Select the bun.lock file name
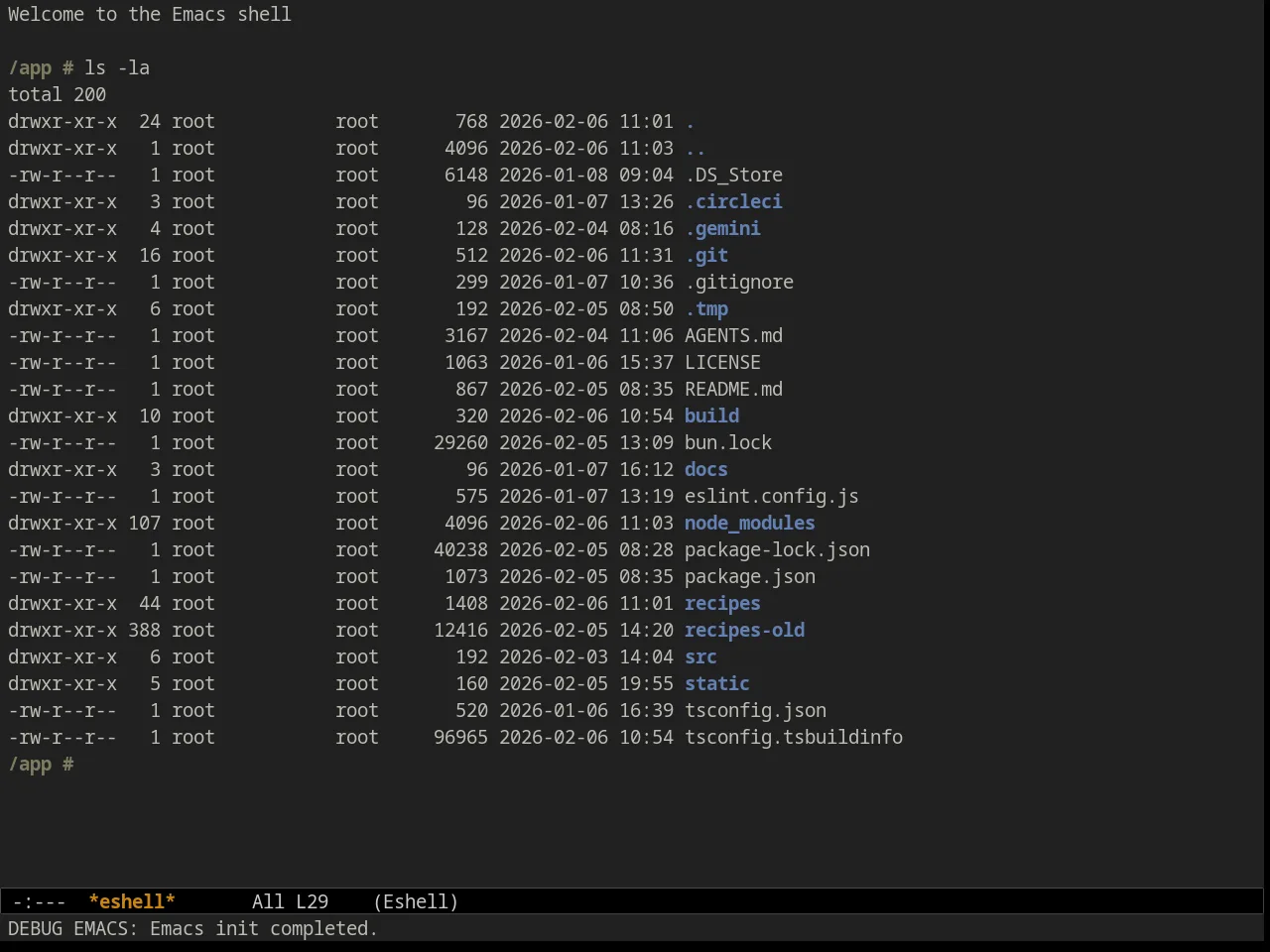The image size is (1270, 952). point(728,442)
